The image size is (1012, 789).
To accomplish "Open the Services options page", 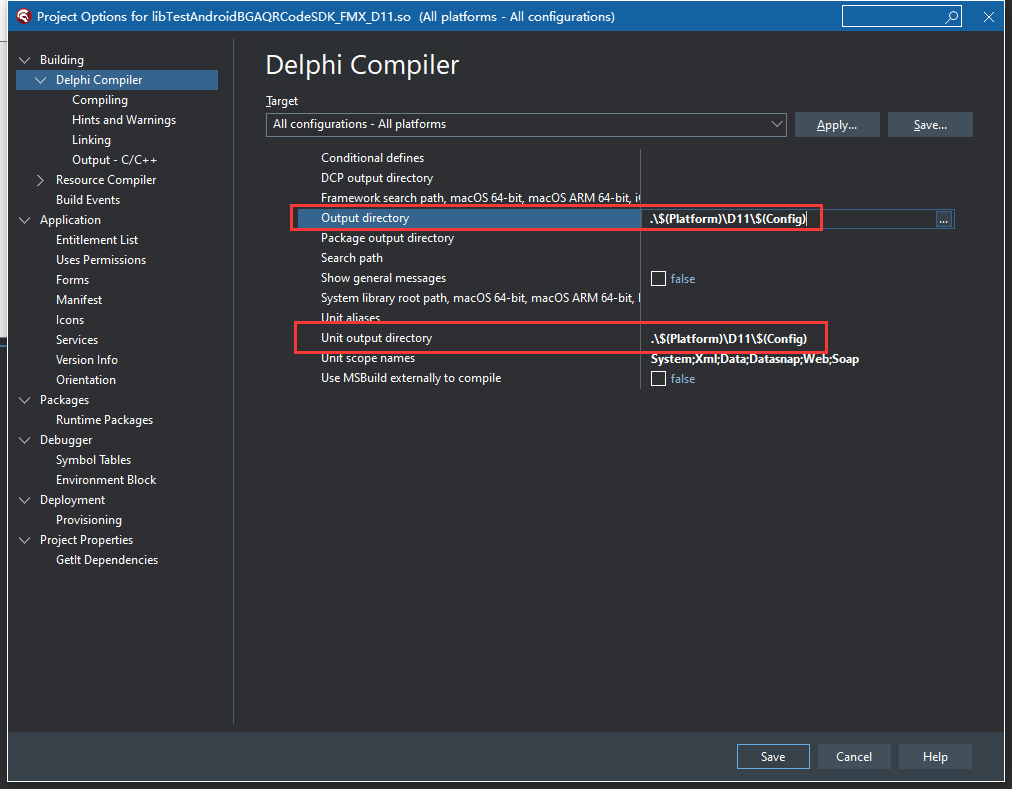I will click(77, 340).
